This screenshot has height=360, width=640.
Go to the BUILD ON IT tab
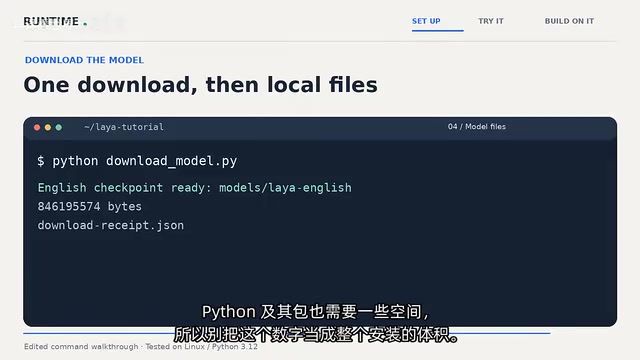pyautogui.click(x=569, y=21)
